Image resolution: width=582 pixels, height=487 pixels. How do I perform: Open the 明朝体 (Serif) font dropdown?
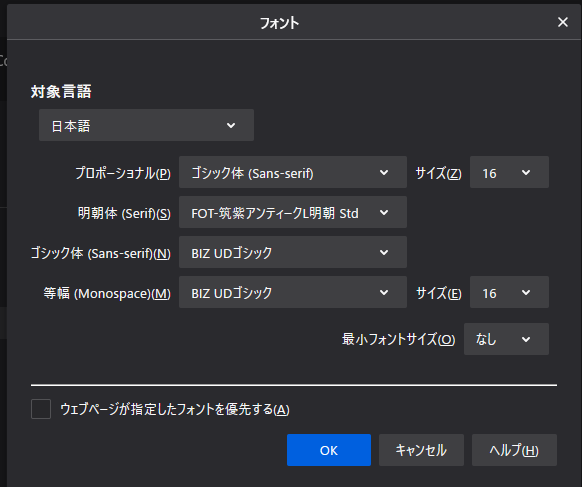(x=293, y=212)
